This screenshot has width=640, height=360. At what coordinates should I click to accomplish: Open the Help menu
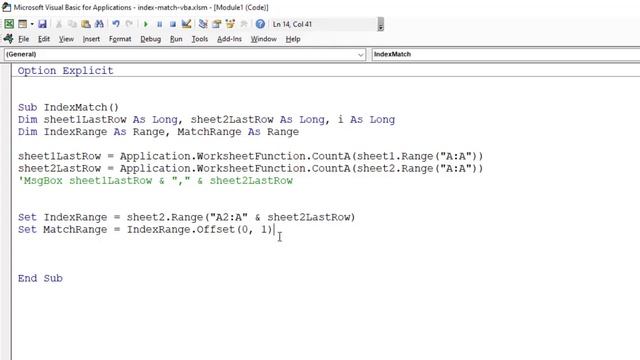[x=293, y=39]
